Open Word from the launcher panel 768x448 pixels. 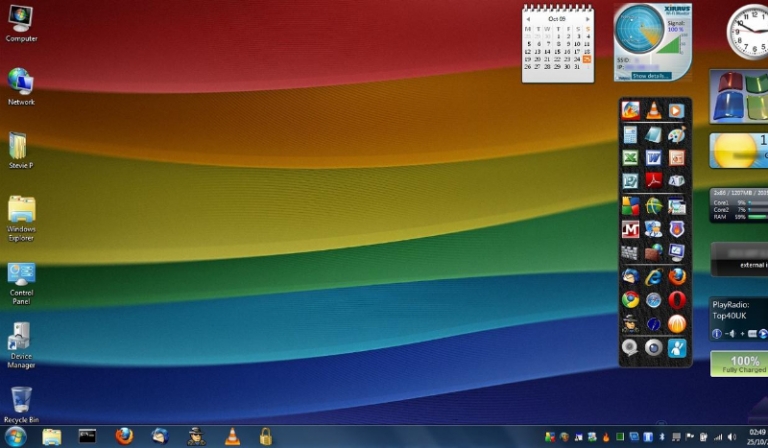pos(654,158)
